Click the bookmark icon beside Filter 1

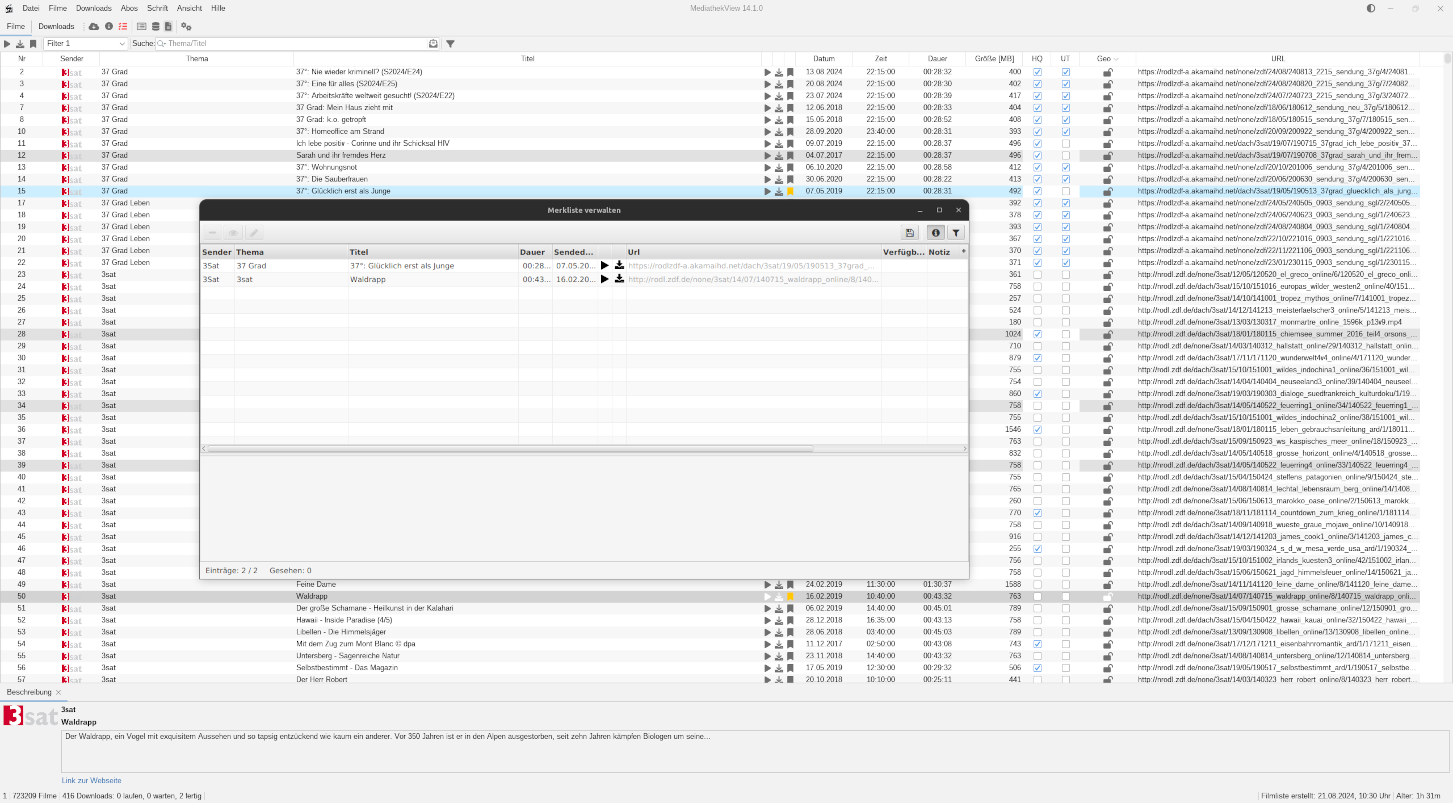[x=33, y=44]
